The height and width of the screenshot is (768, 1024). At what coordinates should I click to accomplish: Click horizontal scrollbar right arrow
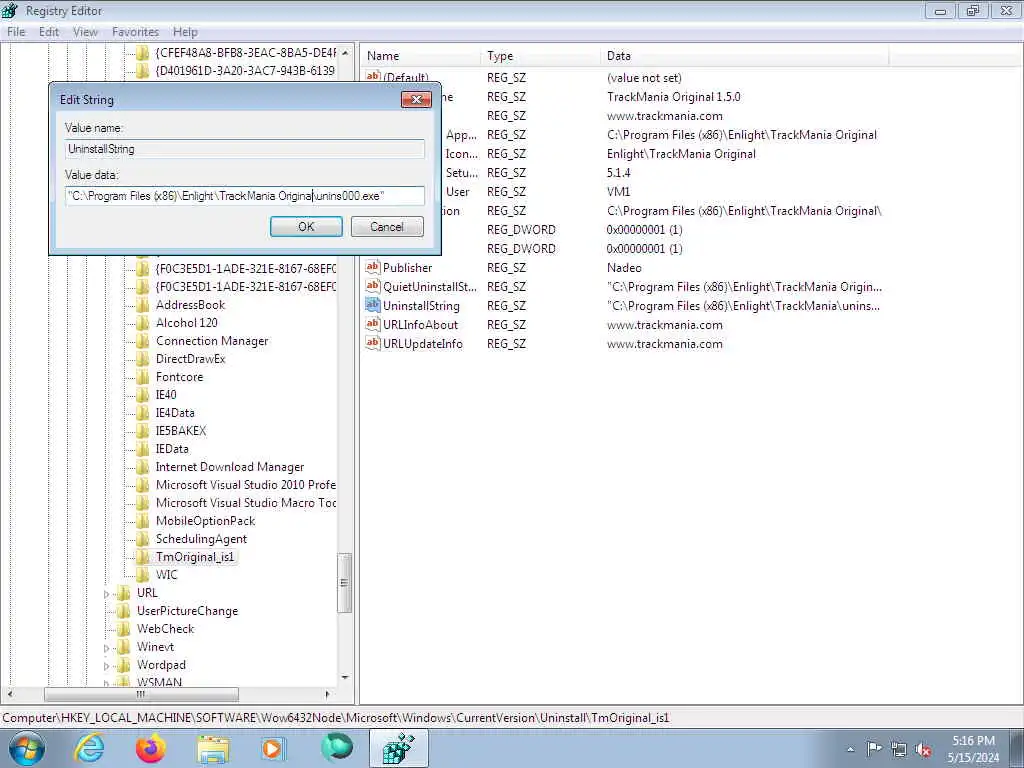(328, 694)
